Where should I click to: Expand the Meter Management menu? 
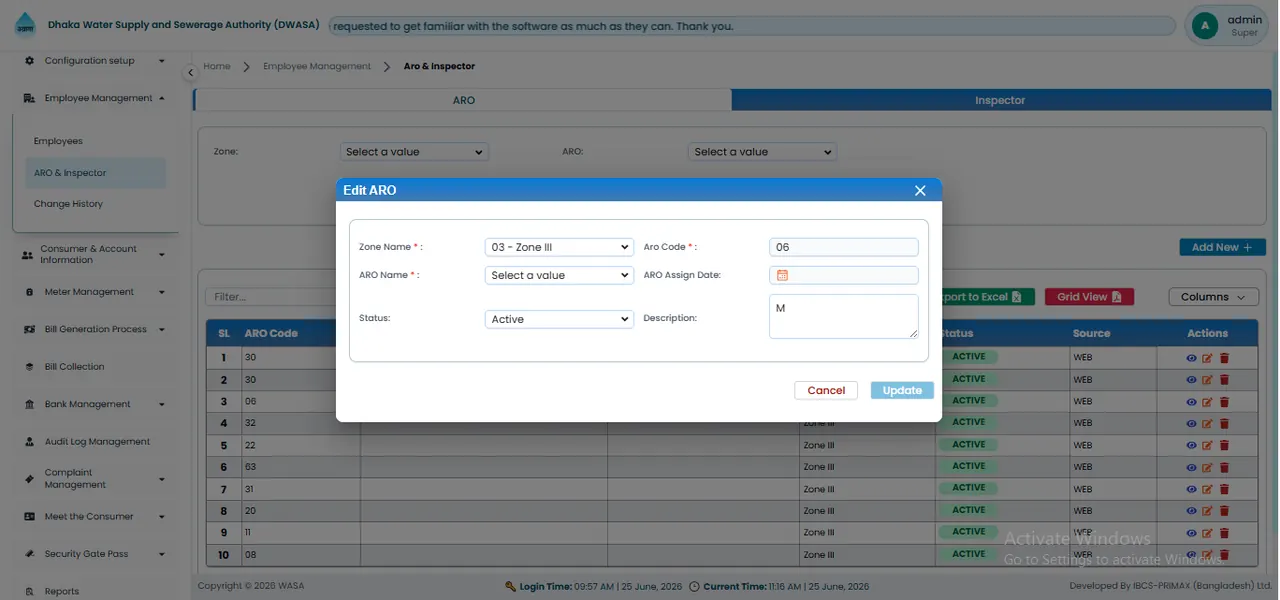[x=94, y=292]
